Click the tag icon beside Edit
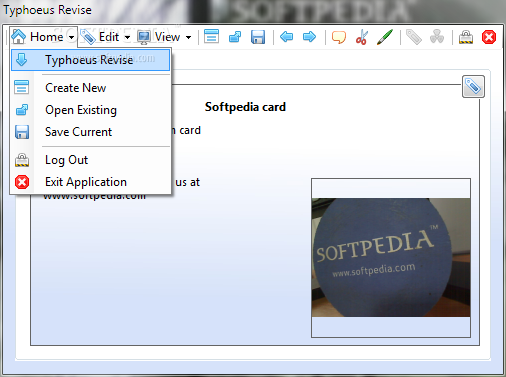Screen dimensions: 506x377 88,37
